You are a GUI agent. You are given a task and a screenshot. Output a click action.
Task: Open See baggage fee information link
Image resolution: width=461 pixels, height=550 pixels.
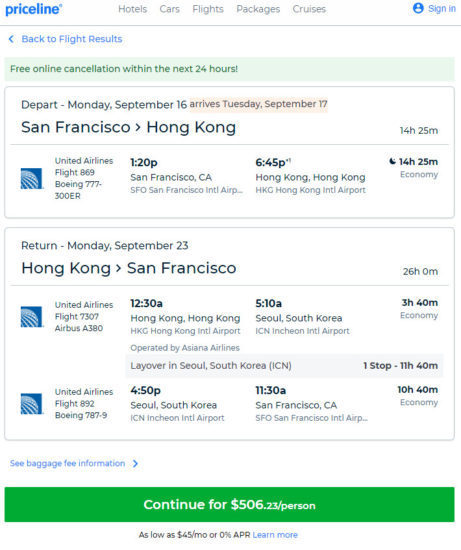coord(67,463)
